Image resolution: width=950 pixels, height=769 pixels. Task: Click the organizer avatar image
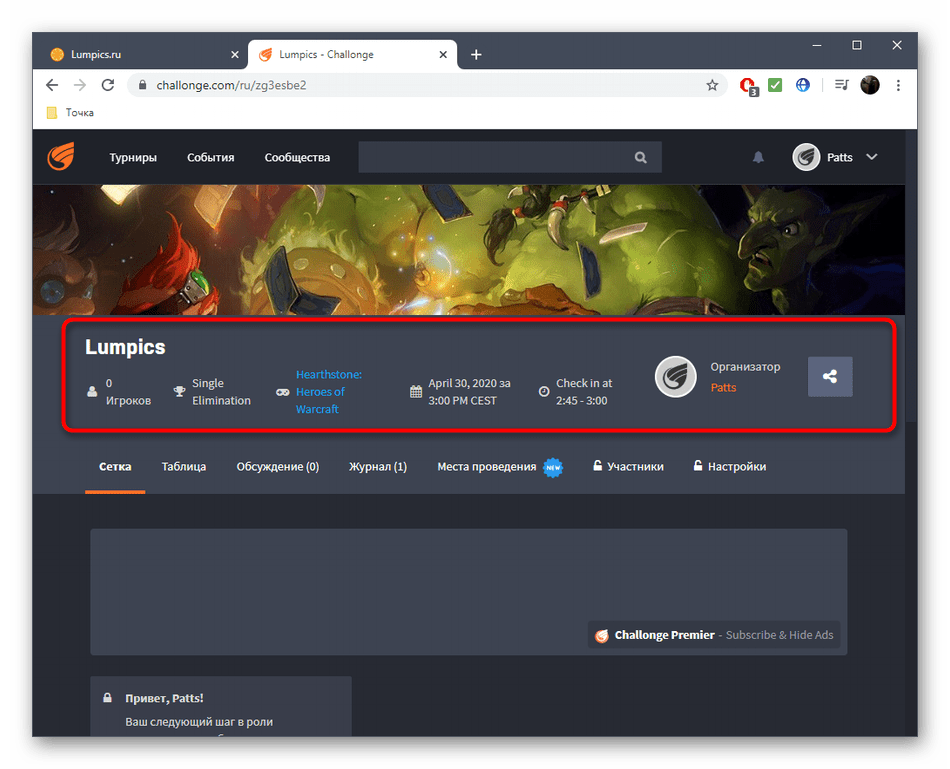click(x=676, y=376)
